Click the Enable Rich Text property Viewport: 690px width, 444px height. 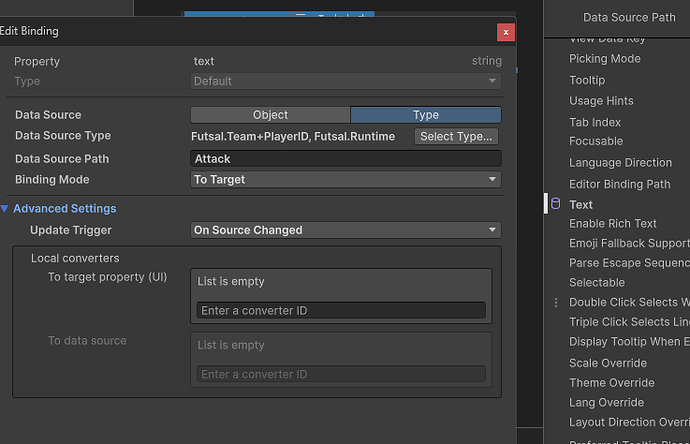pos(613,224)
